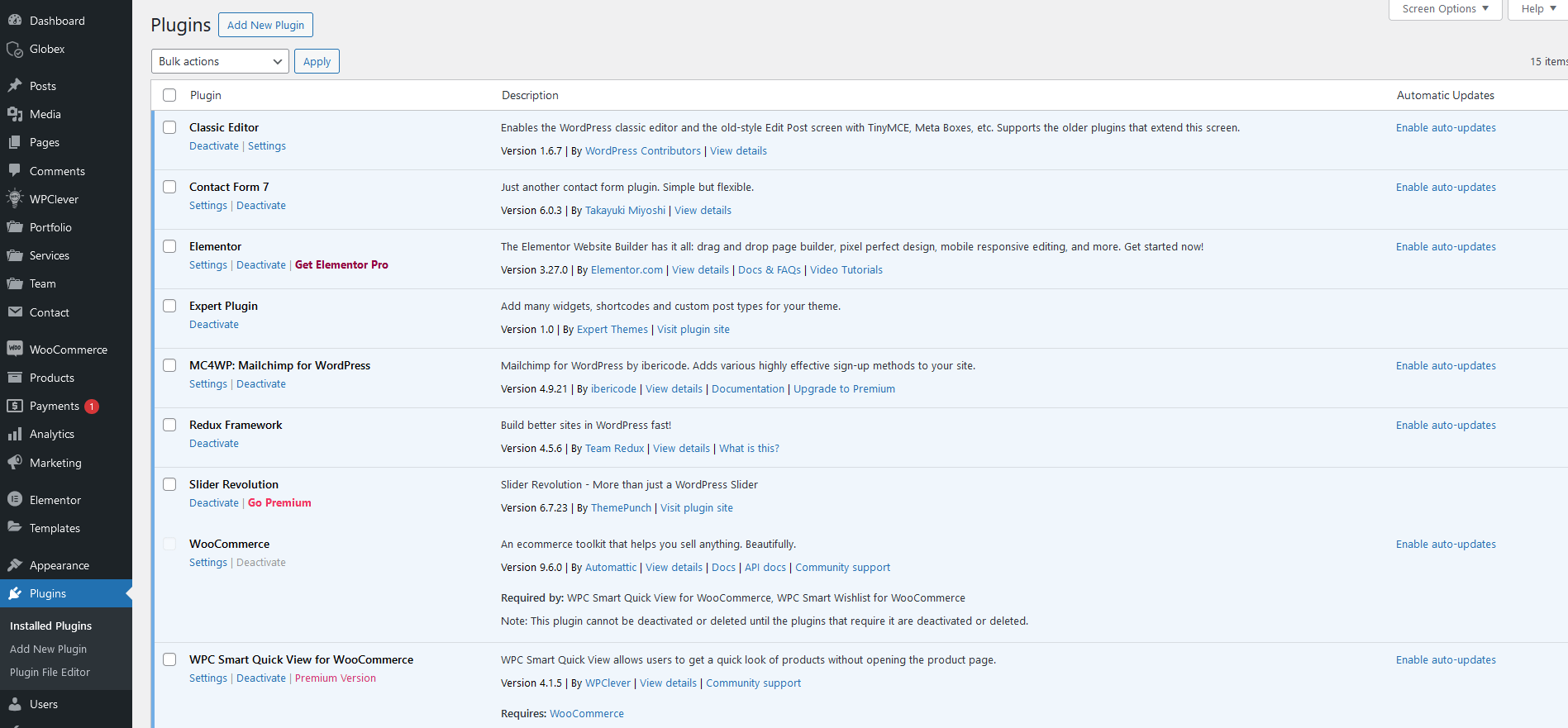This screenshot has height=728, width=1568.
Task: Click the Payments notification badge
Action: (92, 407)
